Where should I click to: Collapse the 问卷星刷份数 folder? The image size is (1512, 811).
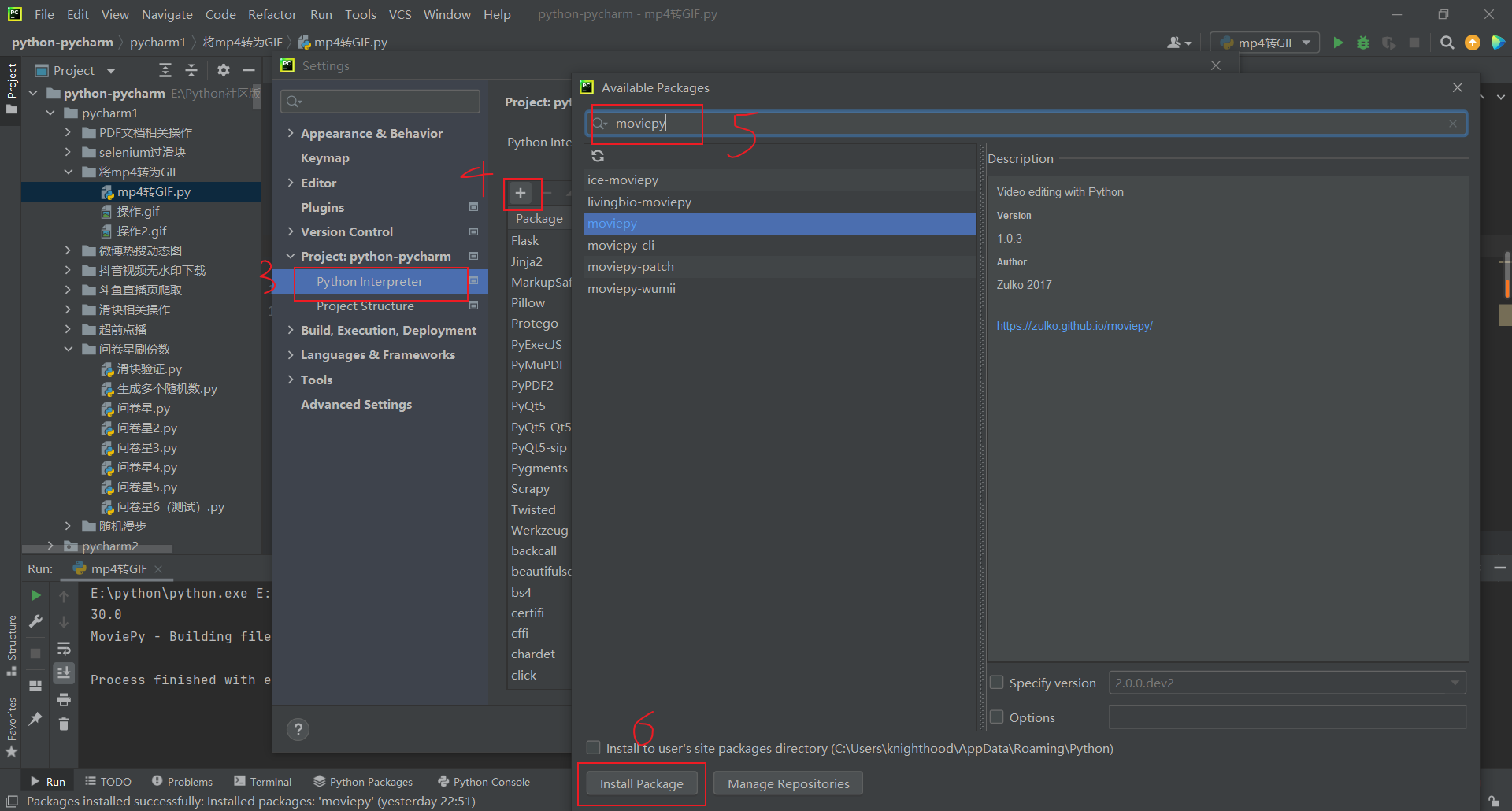pyautogui.click(x=68, y=349)
